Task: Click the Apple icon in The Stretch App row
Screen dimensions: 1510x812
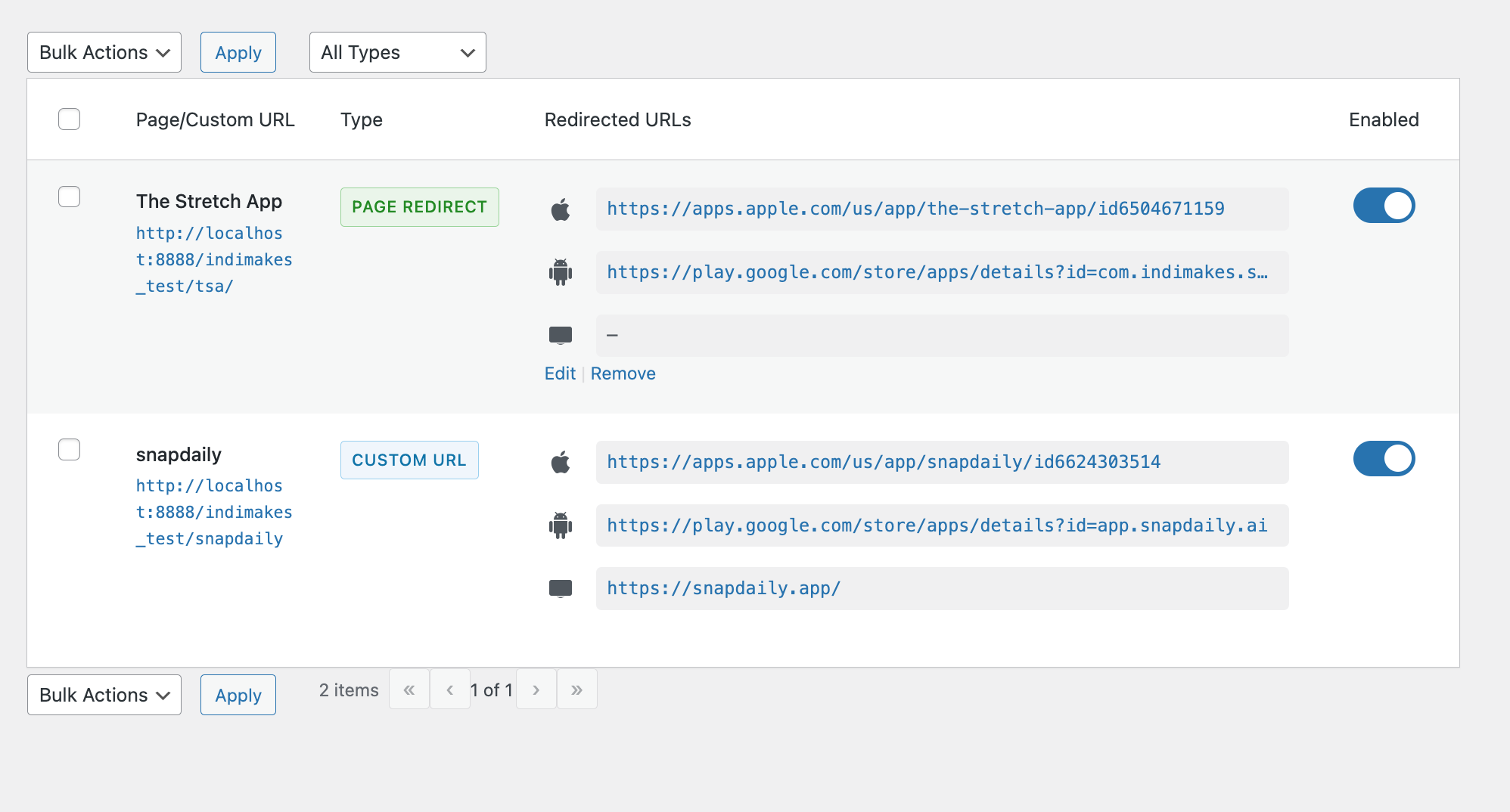Action: pos(561,209)
